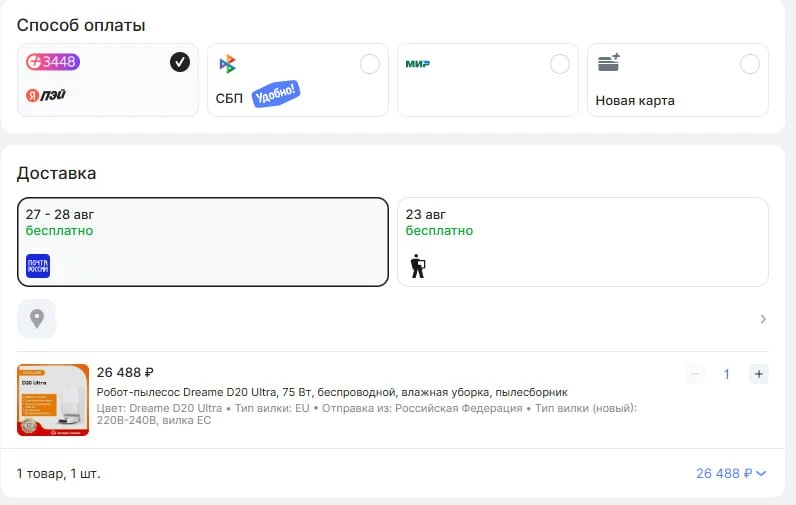Click the pink 3448 card badge

click(53, 62)
